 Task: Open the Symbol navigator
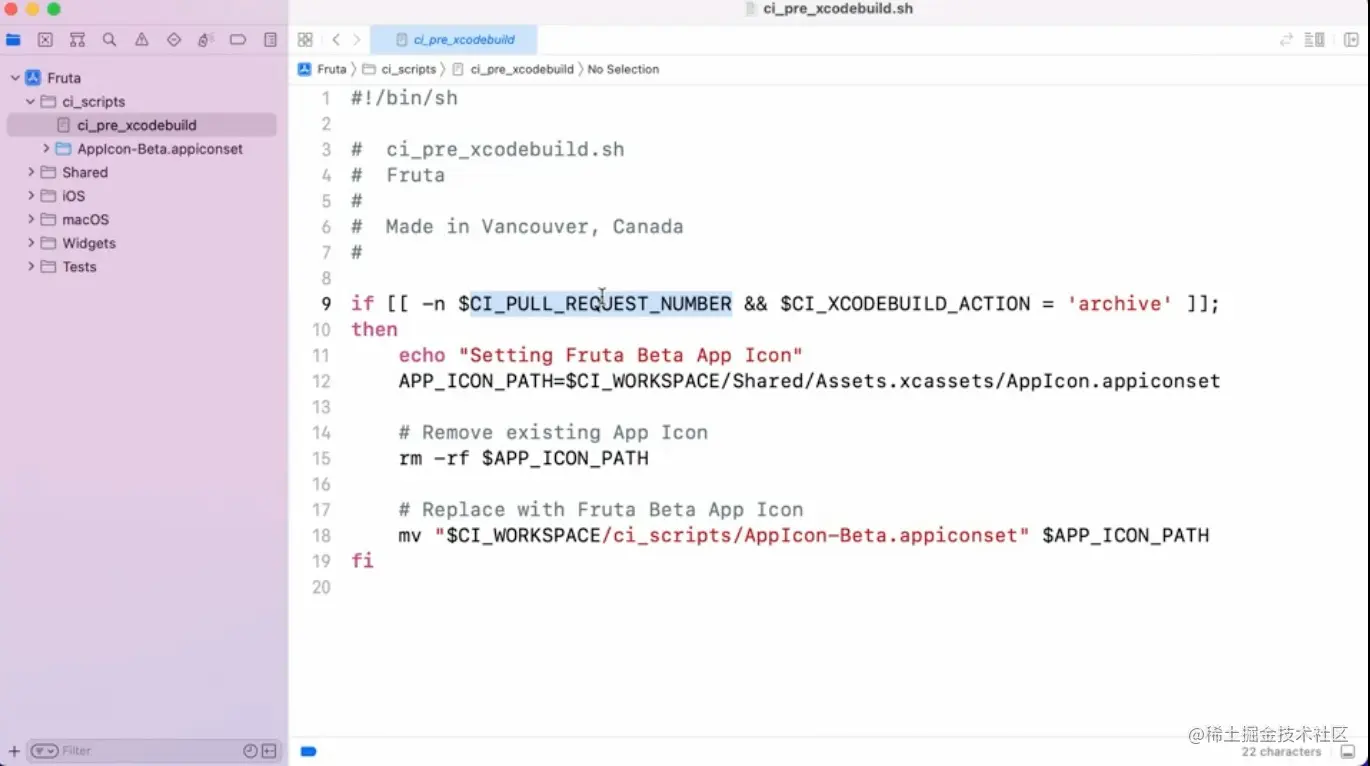pos(77,40)
